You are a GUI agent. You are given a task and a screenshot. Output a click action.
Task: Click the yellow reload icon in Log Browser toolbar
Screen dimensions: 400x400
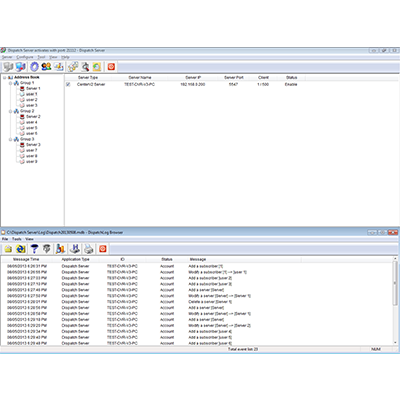[21, 249]
